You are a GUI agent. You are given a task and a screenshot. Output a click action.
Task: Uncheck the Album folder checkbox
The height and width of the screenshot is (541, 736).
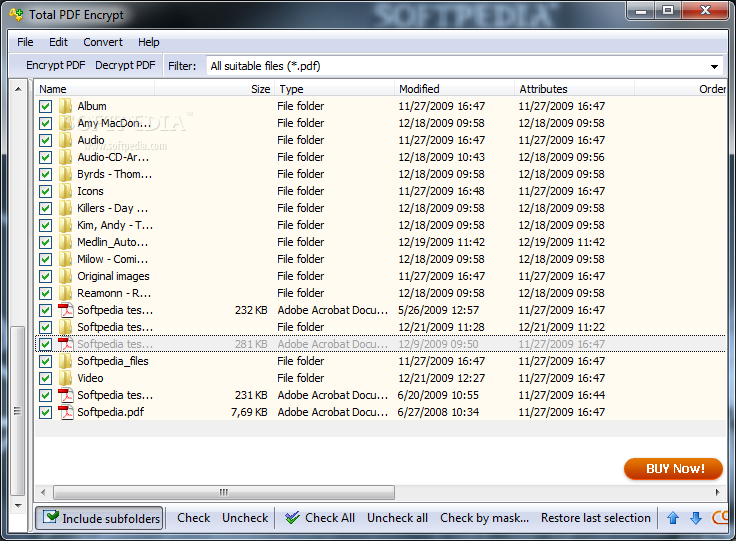(46, 107)
